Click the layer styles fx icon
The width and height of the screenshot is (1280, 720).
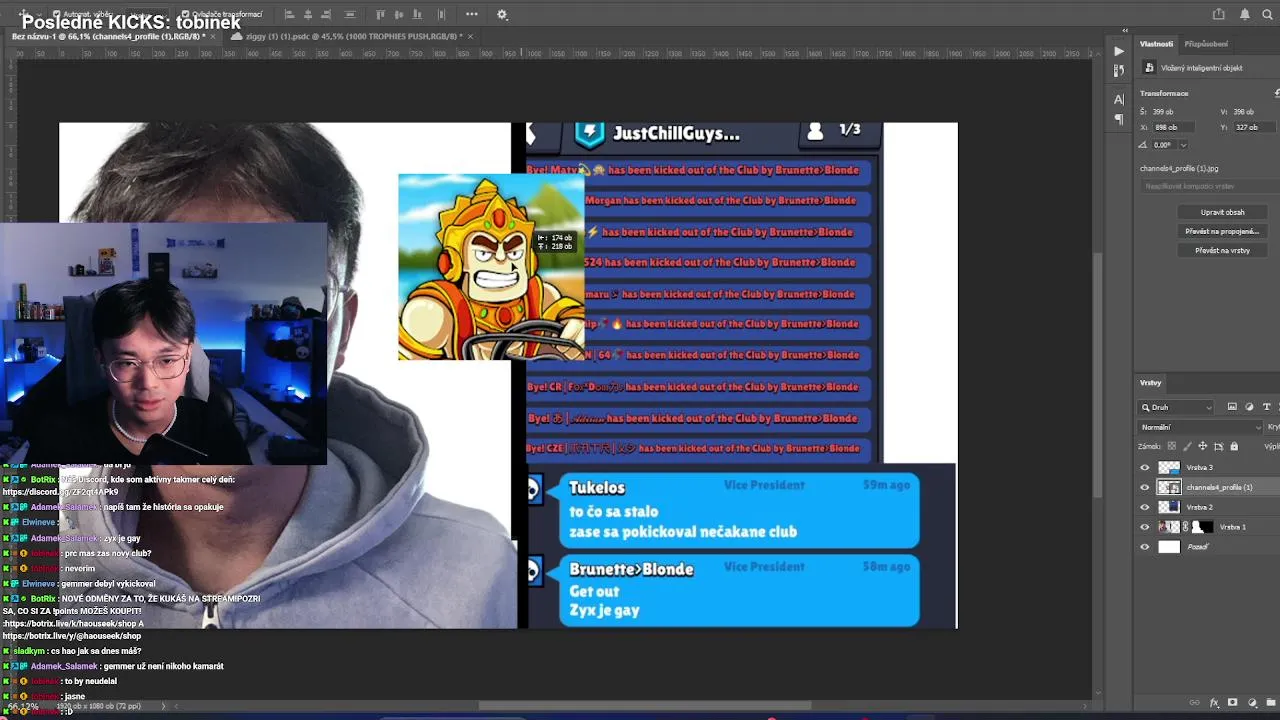1214,702
